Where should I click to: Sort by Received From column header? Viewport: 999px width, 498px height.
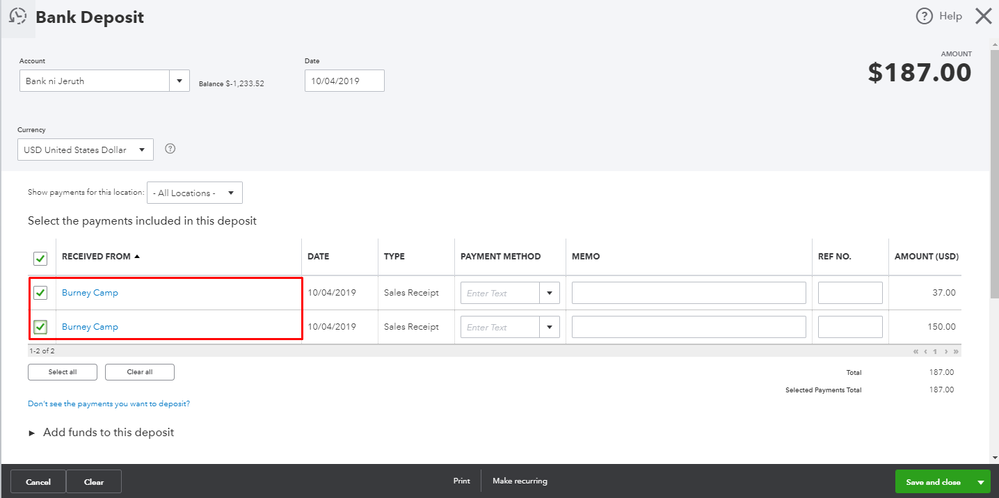pos(101,257)
